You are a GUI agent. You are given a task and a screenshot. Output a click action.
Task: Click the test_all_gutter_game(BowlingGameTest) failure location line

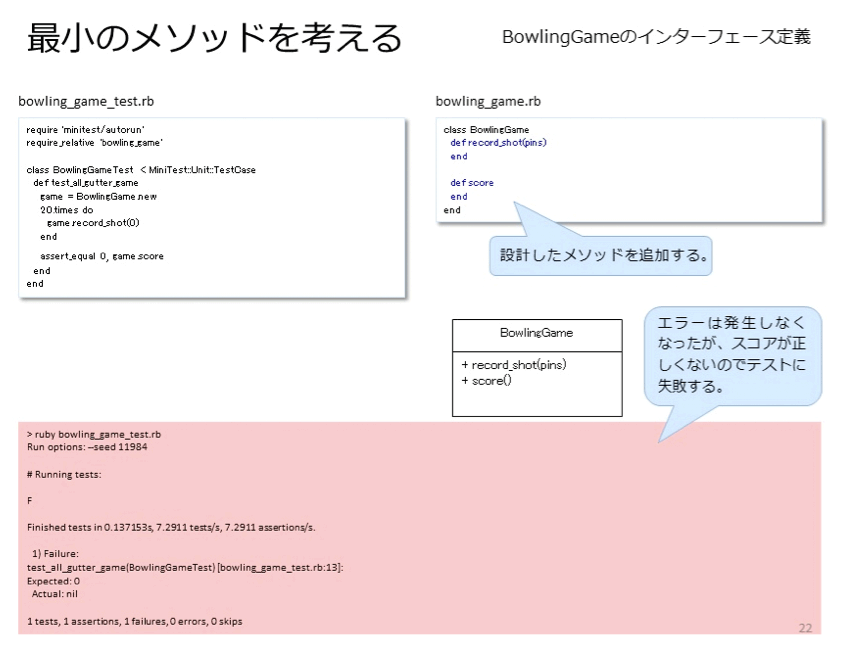[185, 568]
